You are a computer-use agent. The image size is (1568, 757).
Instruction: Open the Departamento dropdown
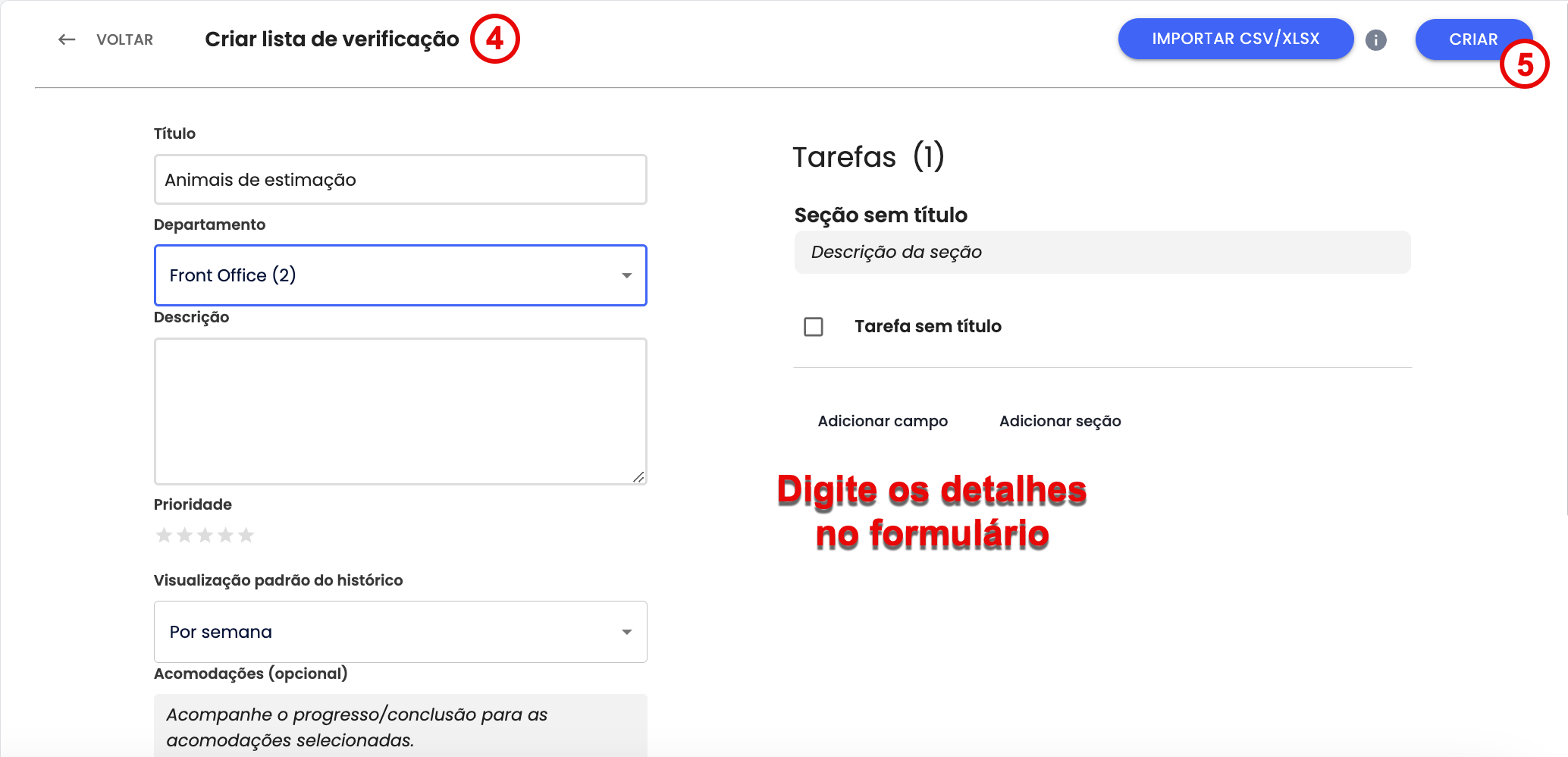pyautogui.click(x=400, y=275)
